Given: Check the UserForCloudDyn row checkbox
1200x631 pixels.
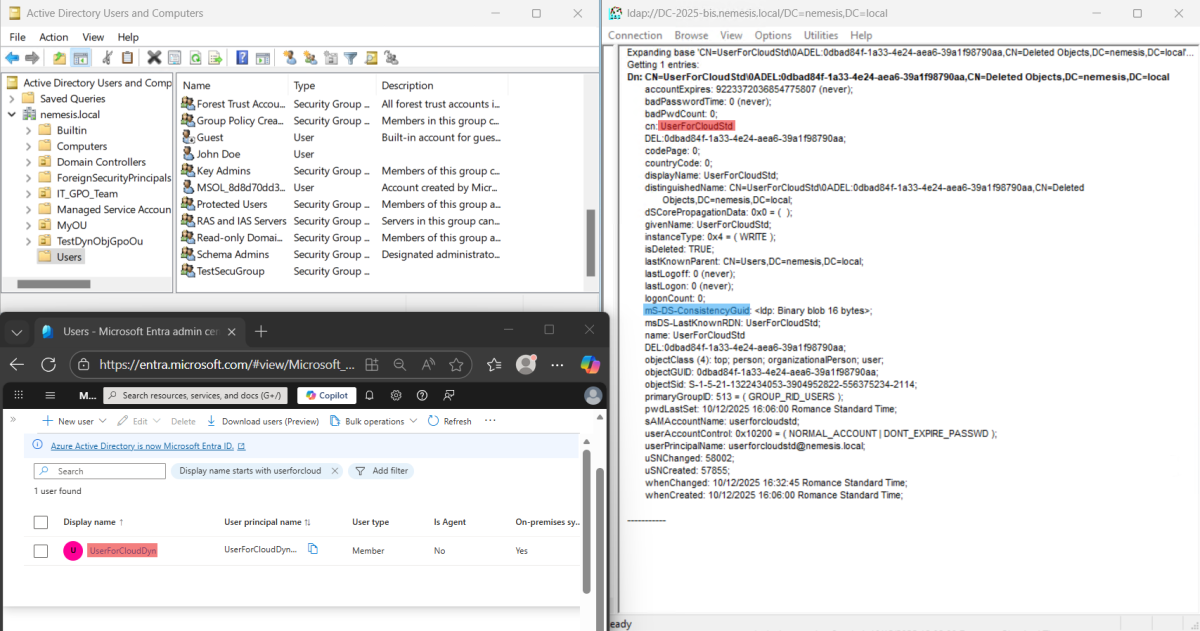Looking at the screenshot, I should [x=41, y=550].
